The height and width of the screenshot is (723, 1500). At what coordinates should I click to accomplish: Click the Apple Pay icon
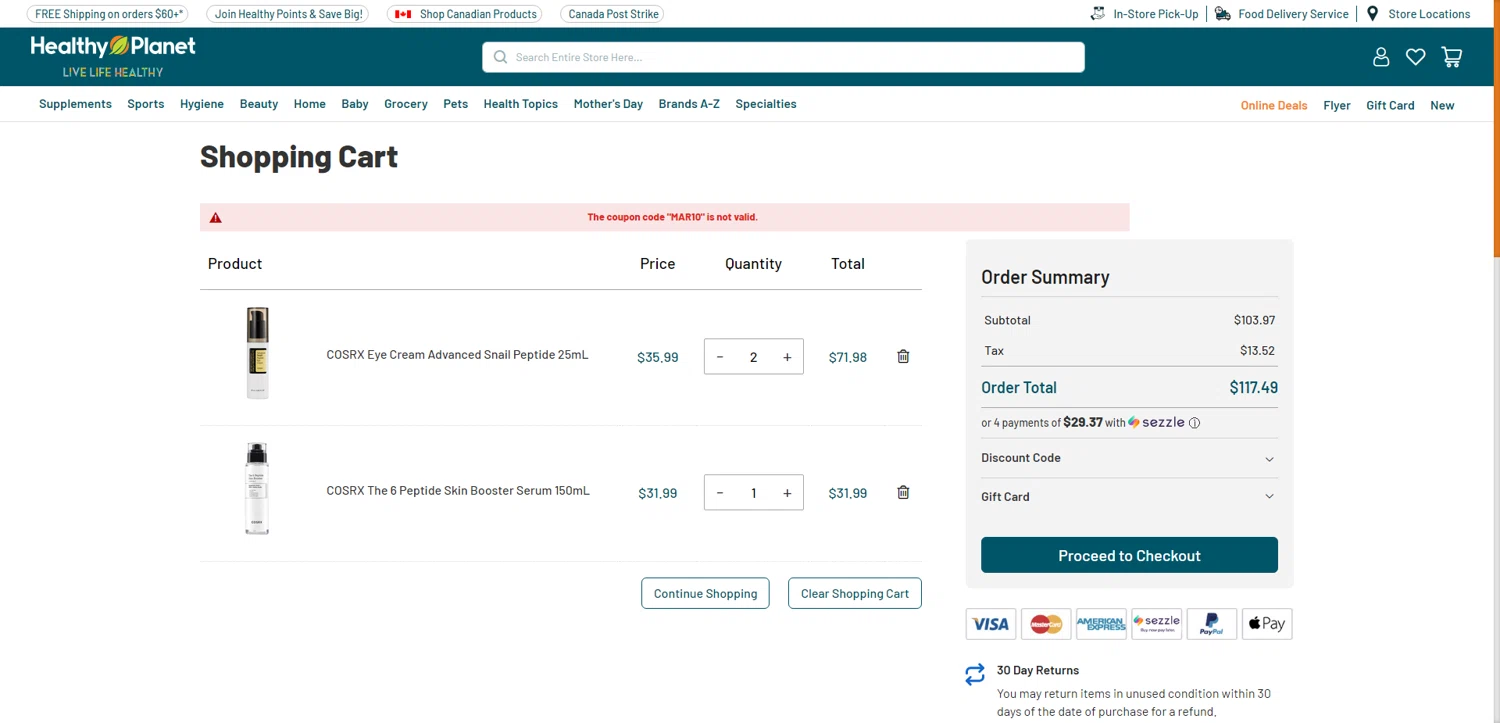point(1267,624)
